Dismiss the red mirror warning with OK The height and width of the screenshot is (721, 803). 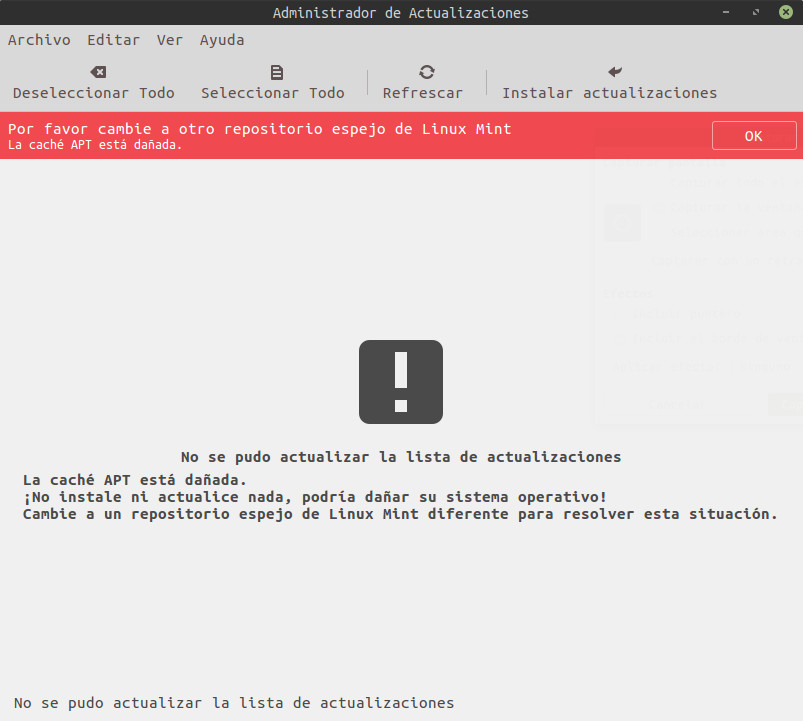pyautogui.click(x=754, y=136)
